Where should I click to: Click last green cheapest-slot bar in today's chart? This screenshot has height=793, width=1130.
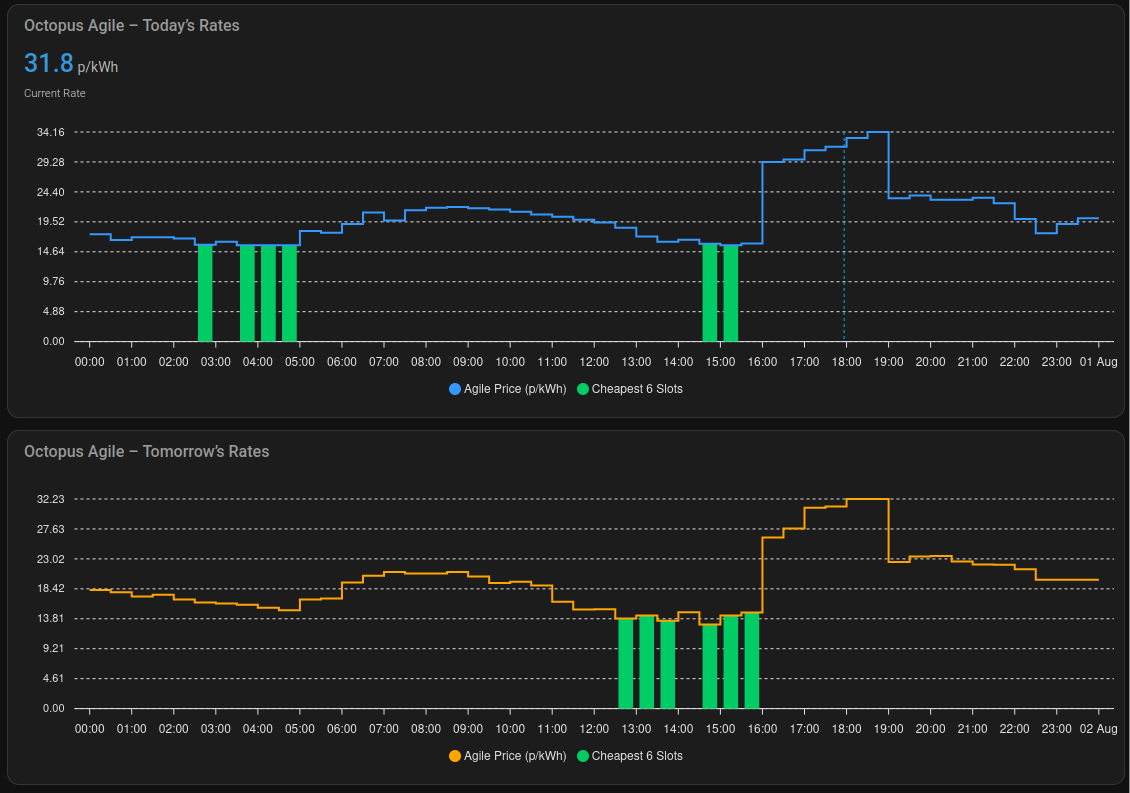[x=731, y=293]
